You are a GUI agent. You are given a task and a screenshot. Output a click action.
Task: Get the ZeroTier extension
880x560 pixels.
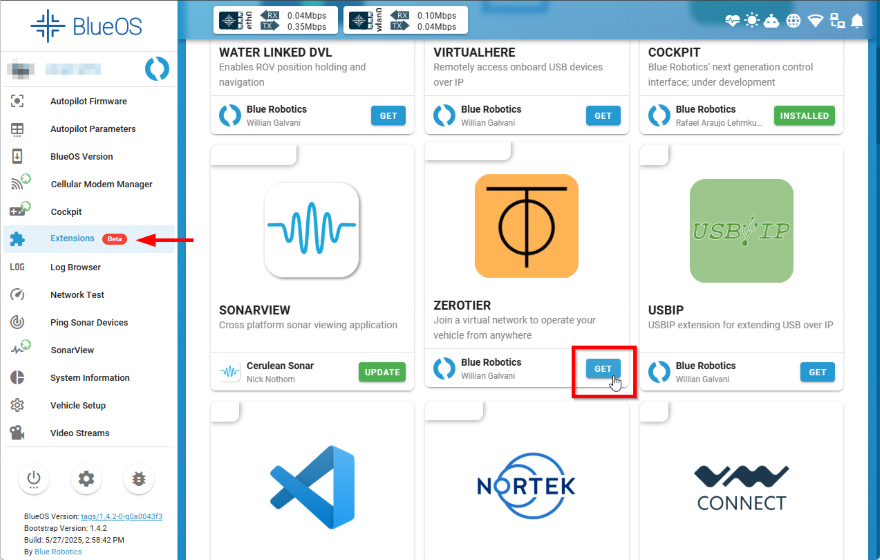tap(603, 369)
